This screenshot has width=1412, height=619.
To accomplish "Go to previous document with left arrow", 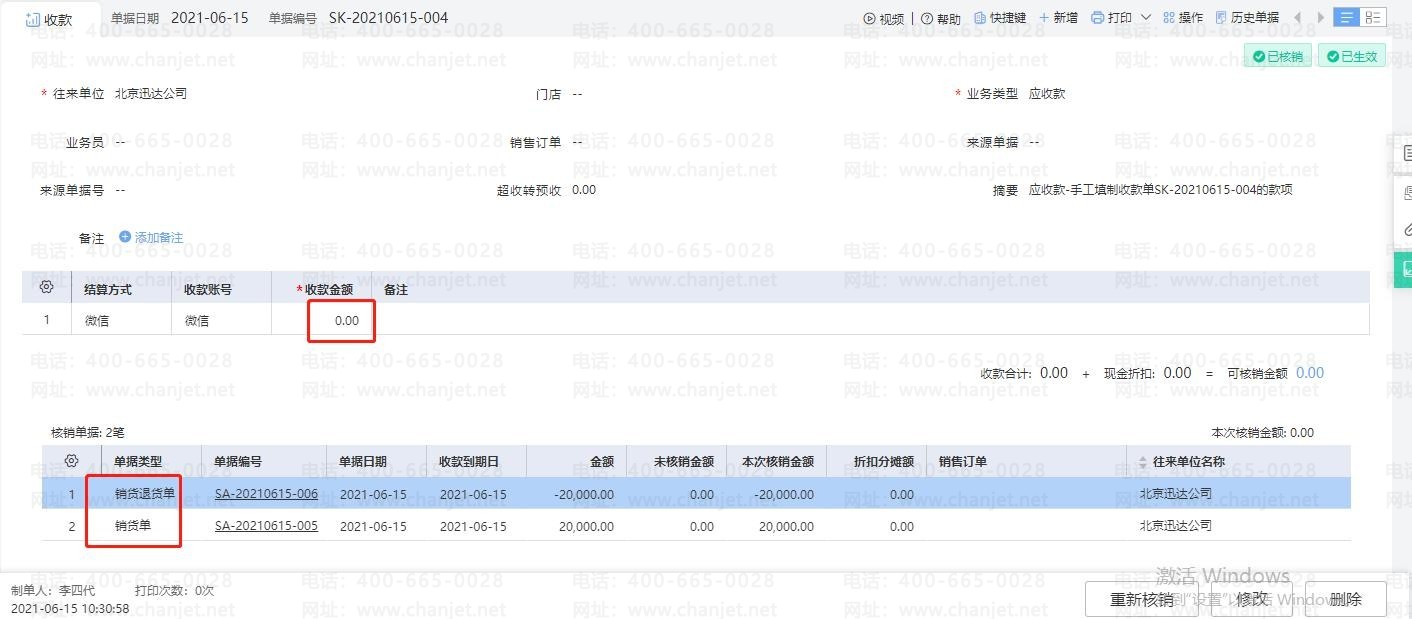I will [x=1297, y=18].
